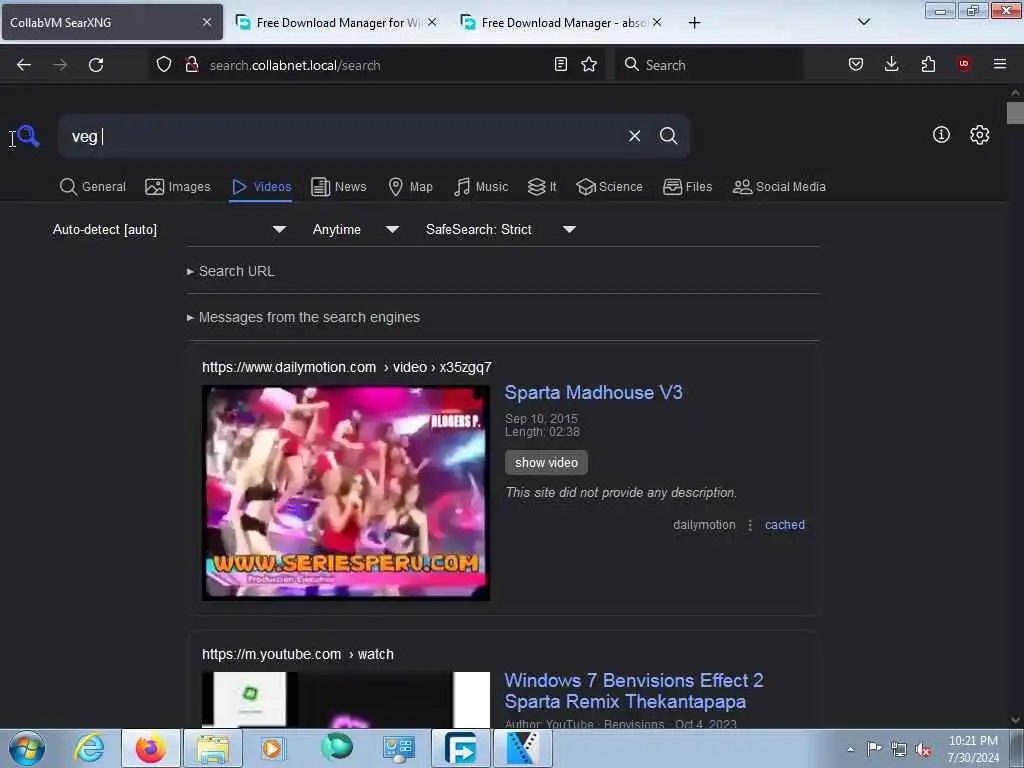The image size is (1024, 768).
Task: Select the News search category
Action: [339, 187]
